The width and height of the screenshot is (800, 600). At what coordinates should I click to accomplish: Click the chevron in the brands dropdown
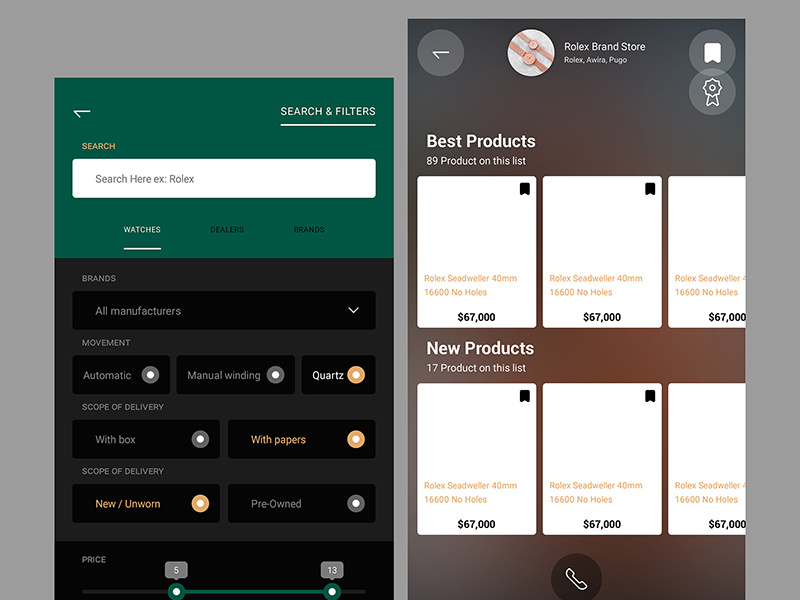pos(354,310)
